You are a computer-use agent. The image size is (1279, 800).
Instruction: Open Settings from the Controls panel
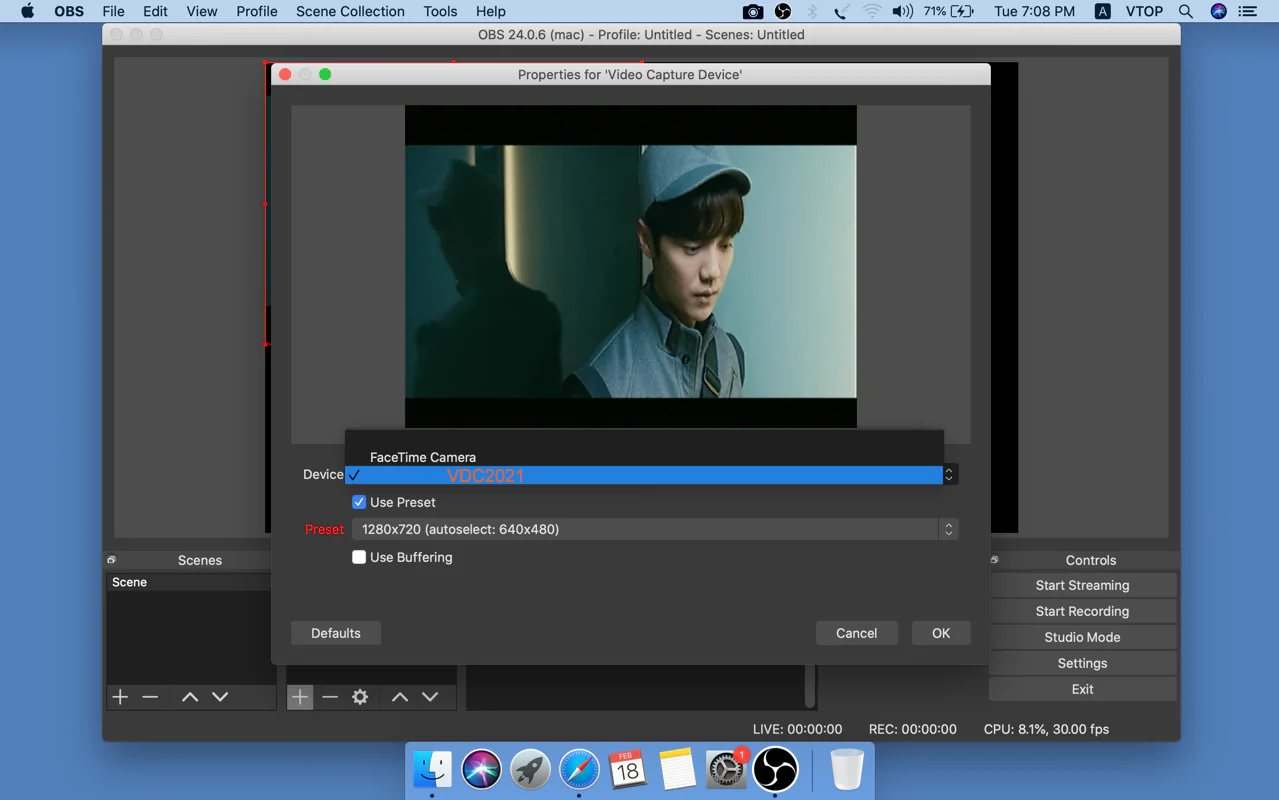click(1082, 663)
